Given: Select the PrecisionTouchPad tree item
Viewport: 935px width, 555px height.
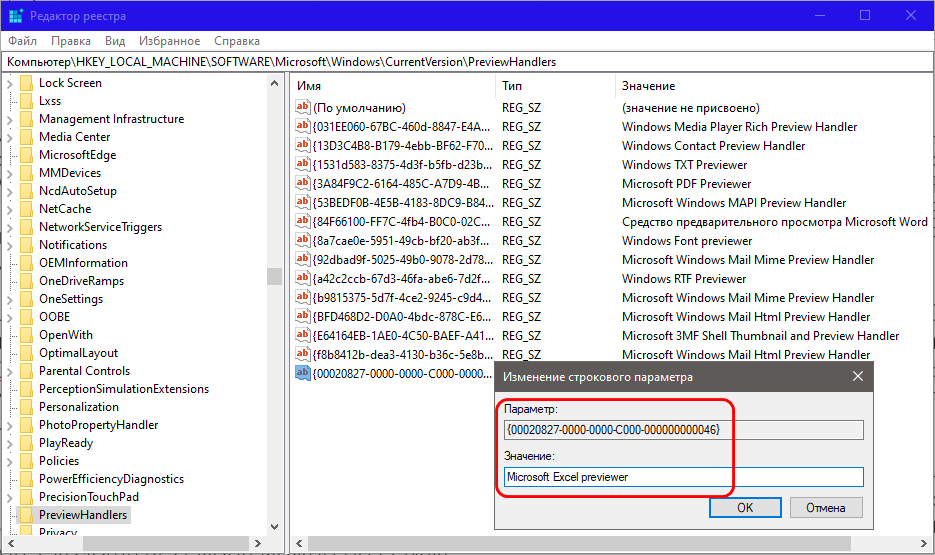Looking at the screenshot, I should (89, 497).
